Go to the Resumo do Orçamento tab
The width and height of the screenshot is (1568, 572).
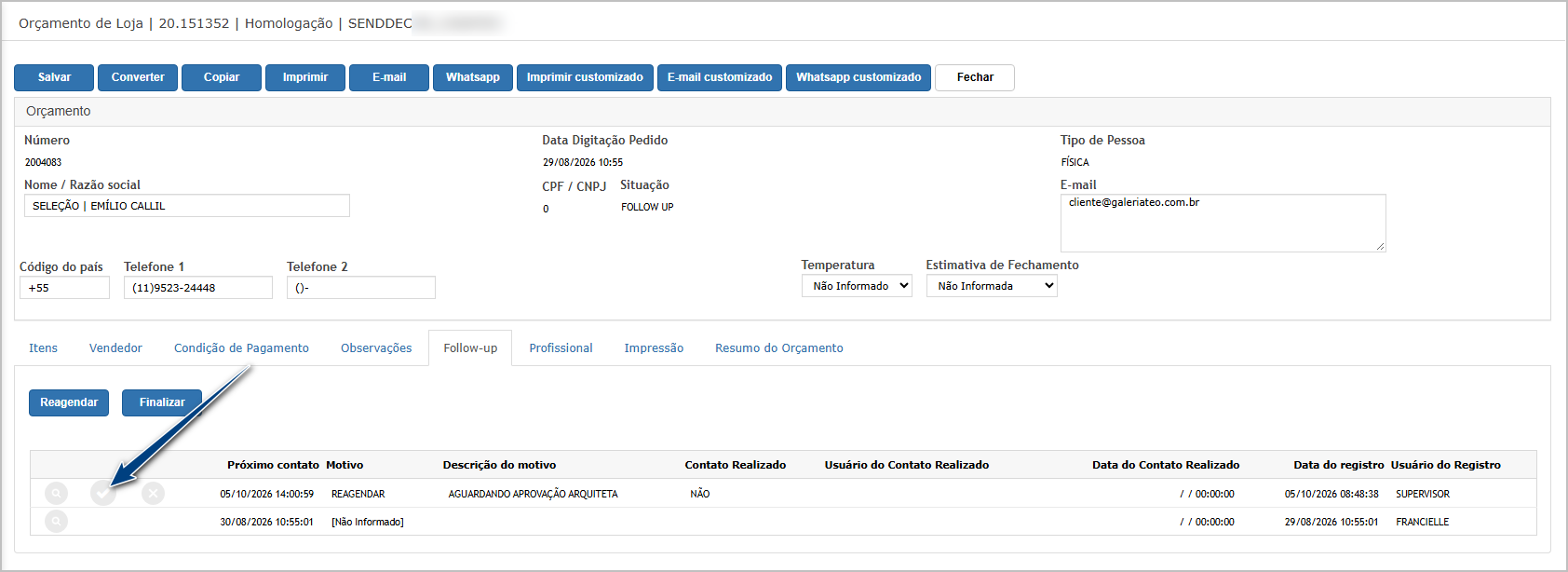pyautogui.click(x=779, y=348)
